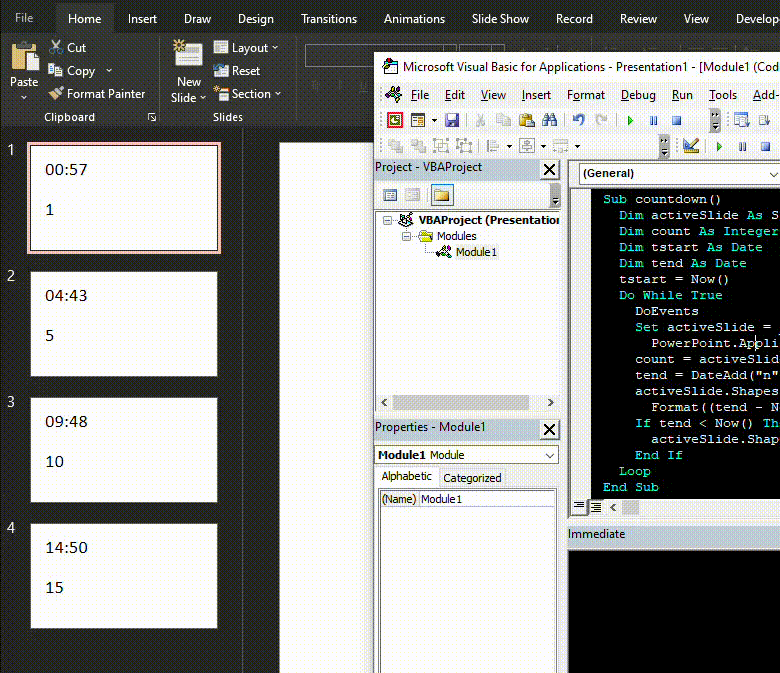Click Format Painter in PowerPoint ribbon

(x=97, y=94)
